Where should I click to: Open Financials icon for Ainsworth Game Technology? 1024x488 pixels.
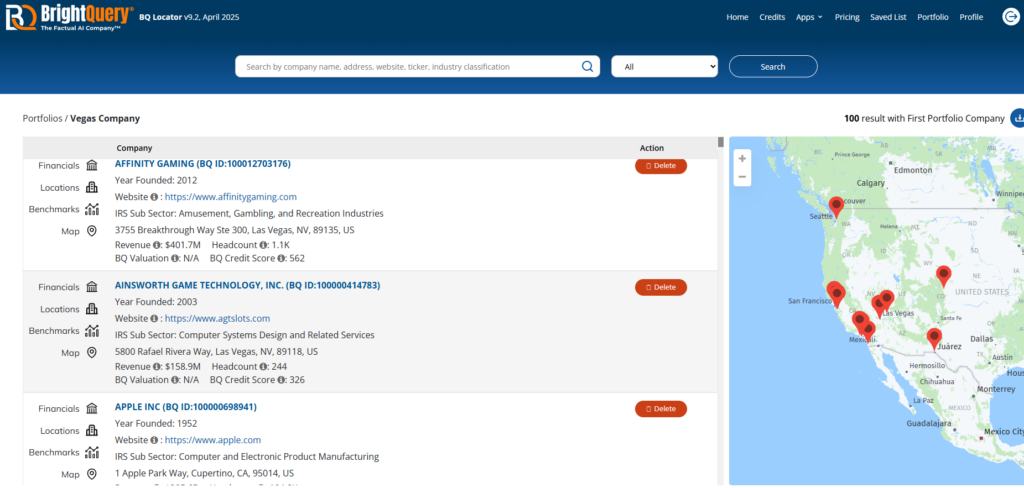point(92,287)
